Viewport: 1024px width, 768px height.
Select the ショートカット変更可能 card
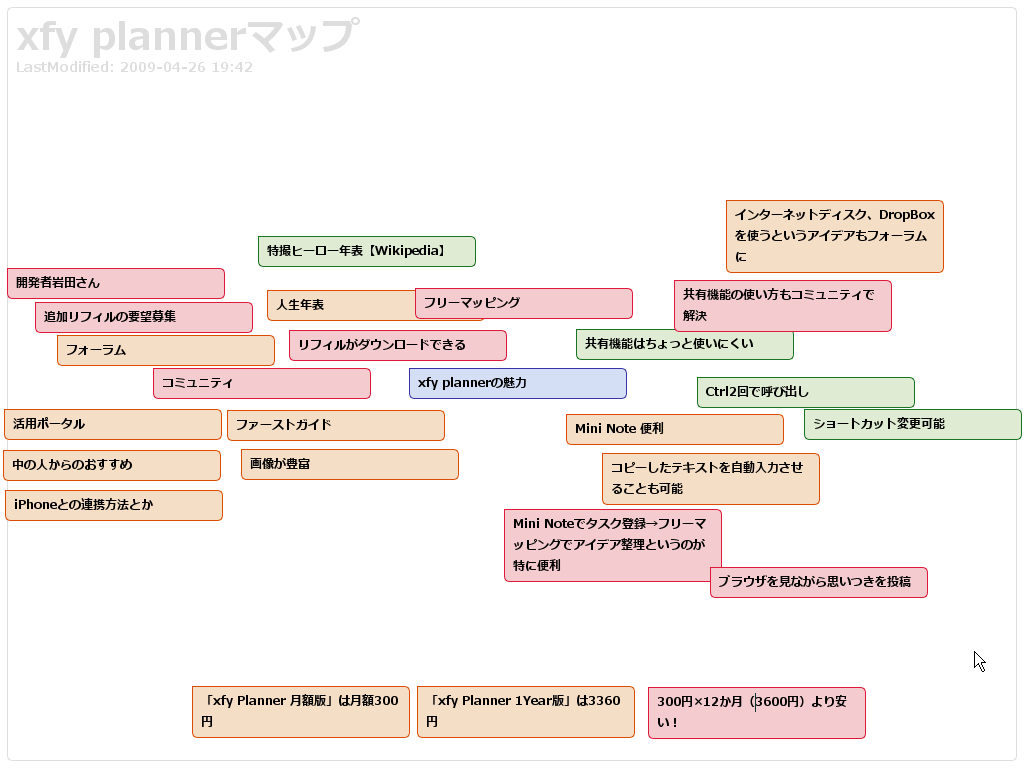tap(912, 424)
